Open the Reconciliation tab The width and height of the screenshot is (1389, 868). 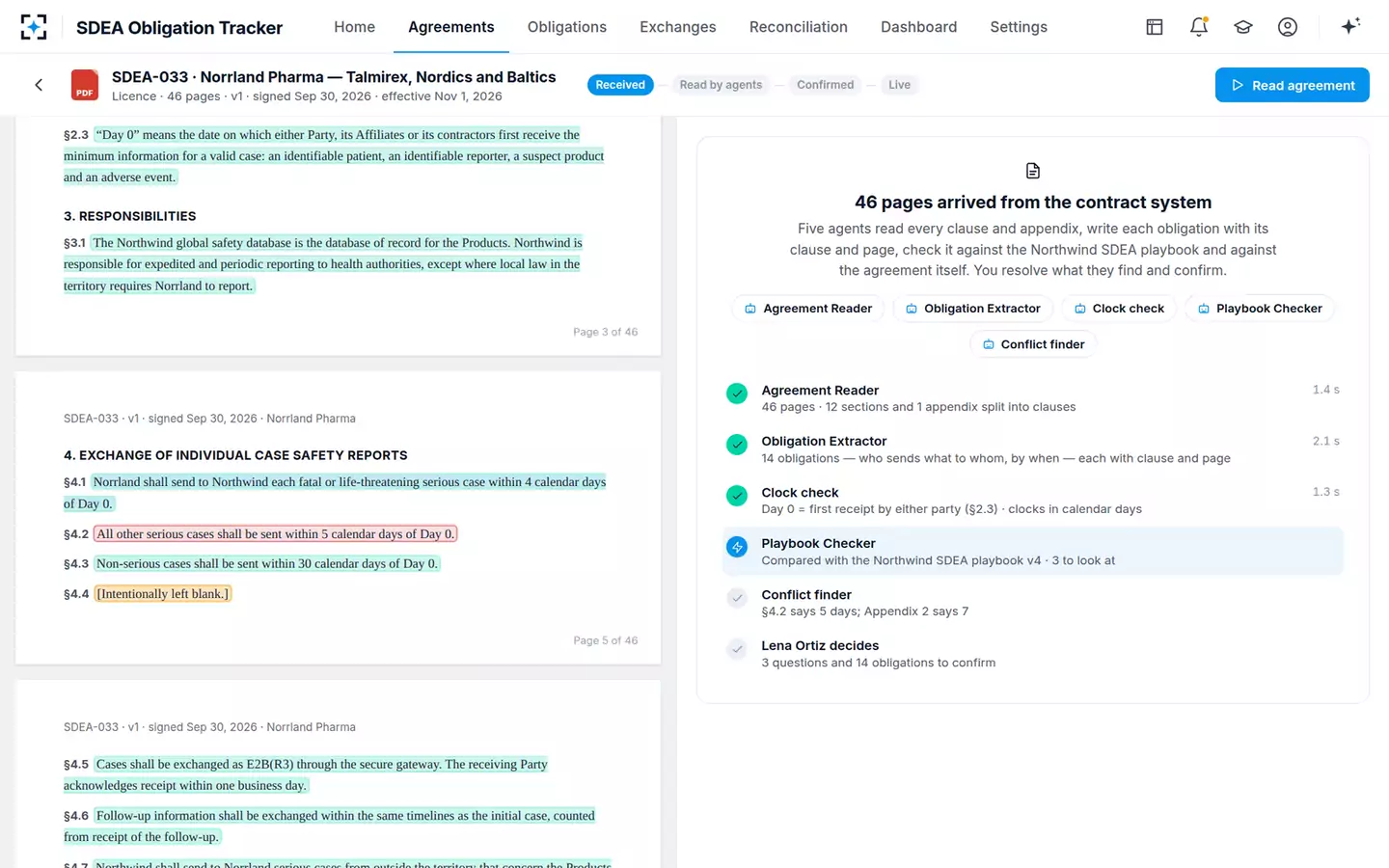[x=799, y=27]
